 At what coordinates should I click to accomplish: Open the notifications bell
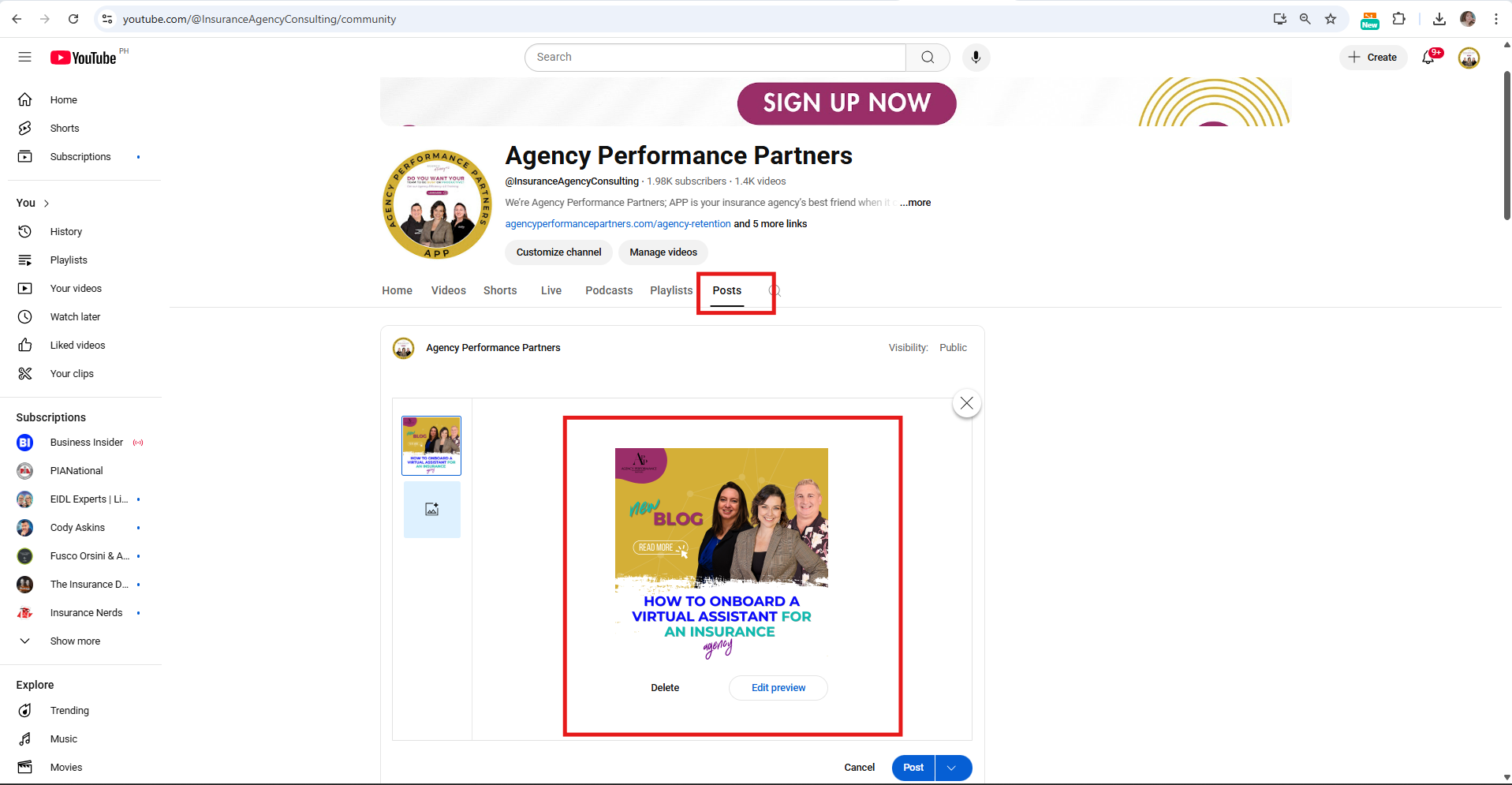click(x=1428, y=57)
